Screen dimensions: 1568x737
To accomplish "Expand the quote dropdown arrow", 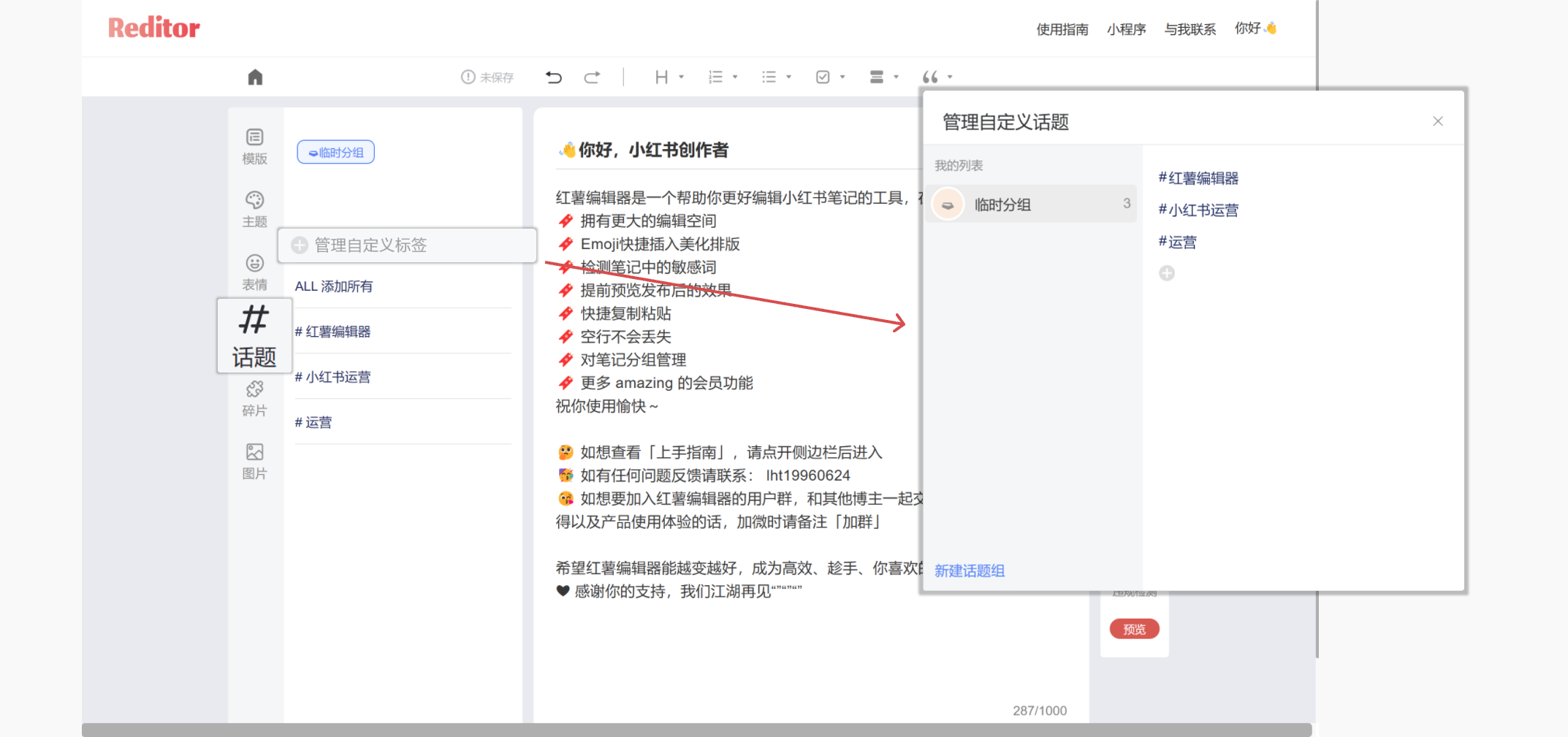I will coord(950,77).
